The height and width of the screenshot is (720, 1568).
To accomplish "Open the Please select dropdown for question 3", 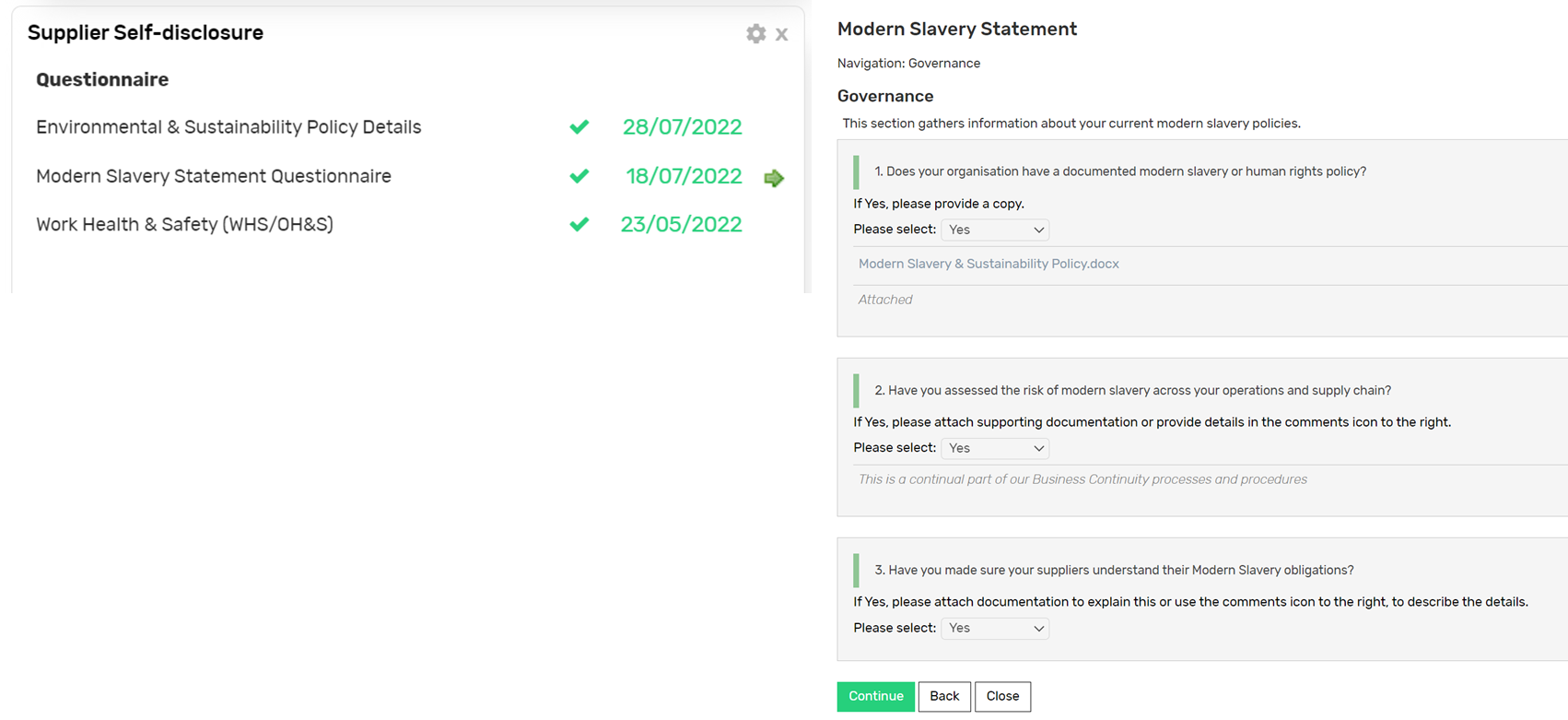I will click(995, 628).
